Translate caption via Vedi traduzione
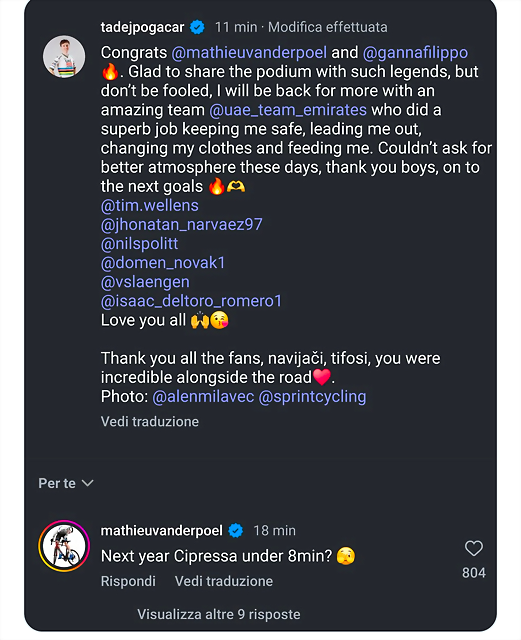 (x=150, y=422)
